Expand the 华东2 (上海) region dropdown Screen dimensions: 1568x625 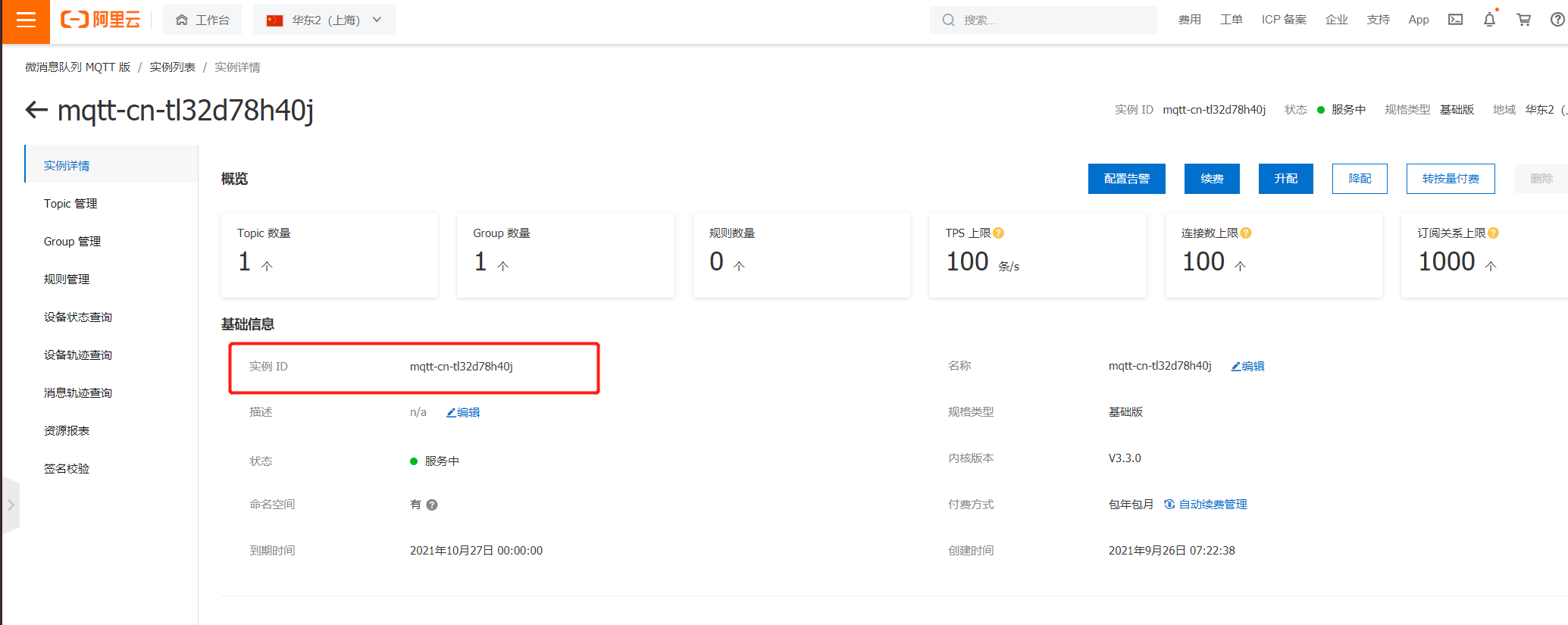(324, 20)
